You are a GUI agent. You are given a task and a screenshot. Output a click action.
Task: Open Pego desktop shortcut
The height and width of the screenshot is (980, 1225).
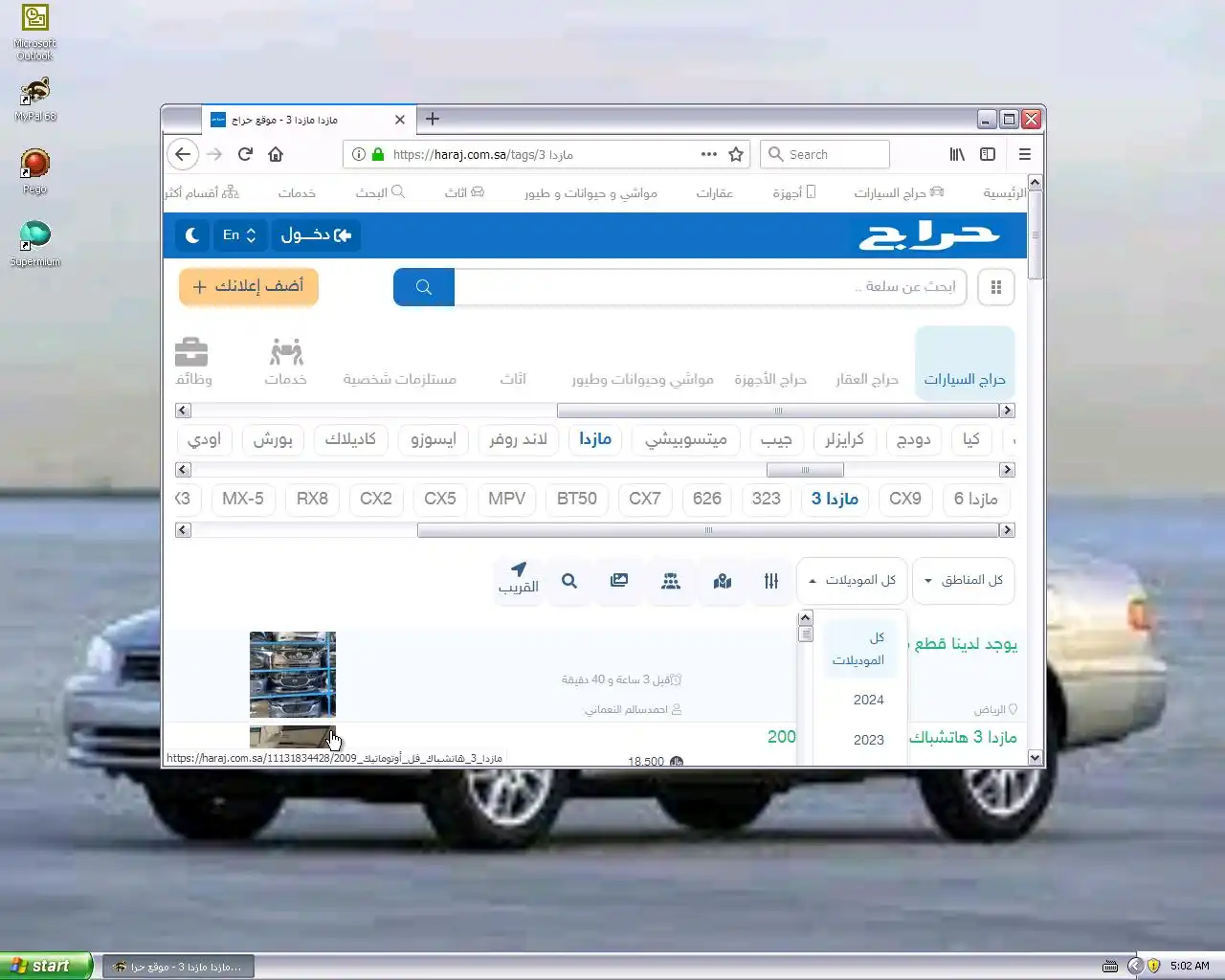(x=34, y=172)
